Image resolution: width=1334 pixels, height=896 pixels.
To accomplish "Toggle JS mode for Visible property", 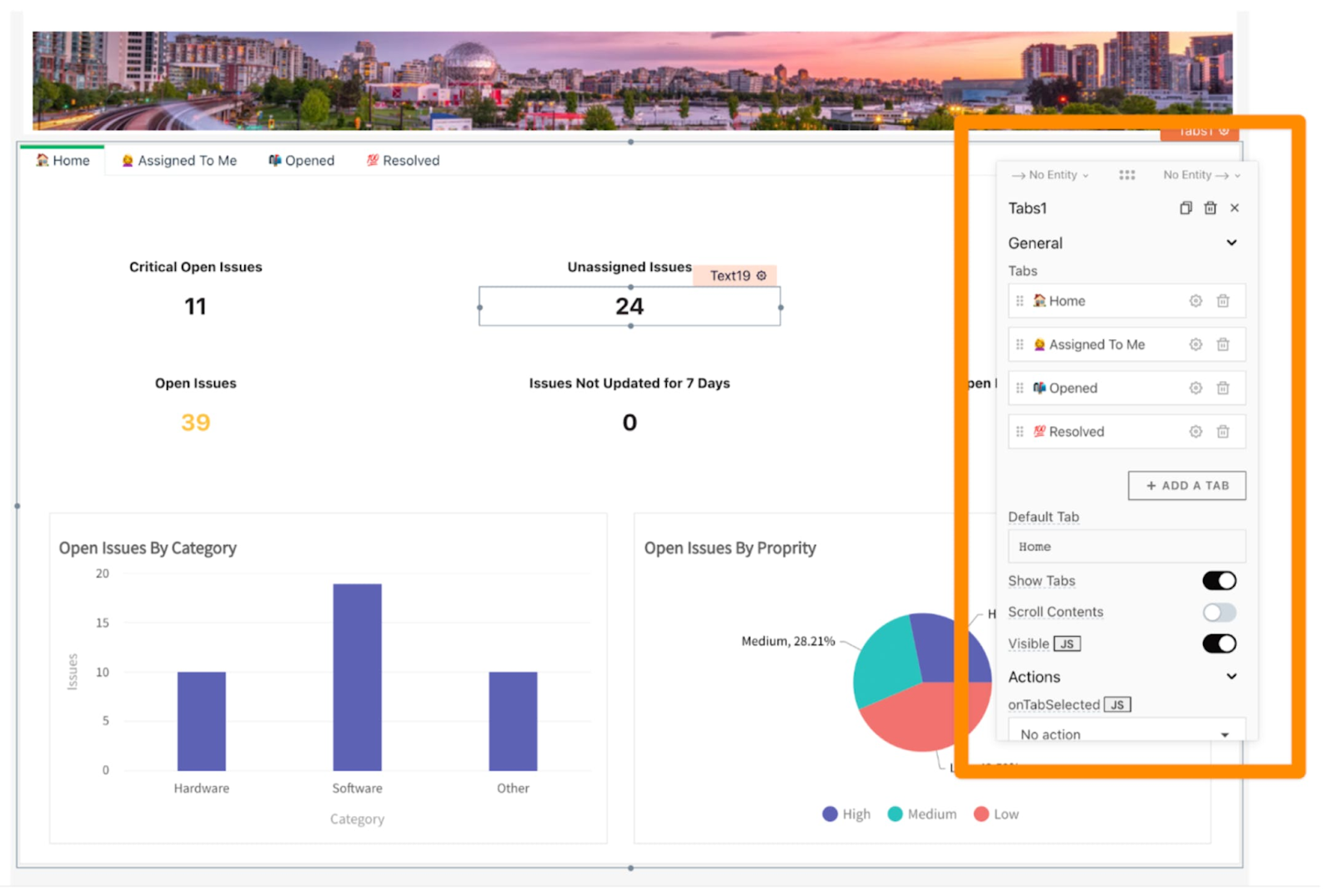I will click(1067, 643).
